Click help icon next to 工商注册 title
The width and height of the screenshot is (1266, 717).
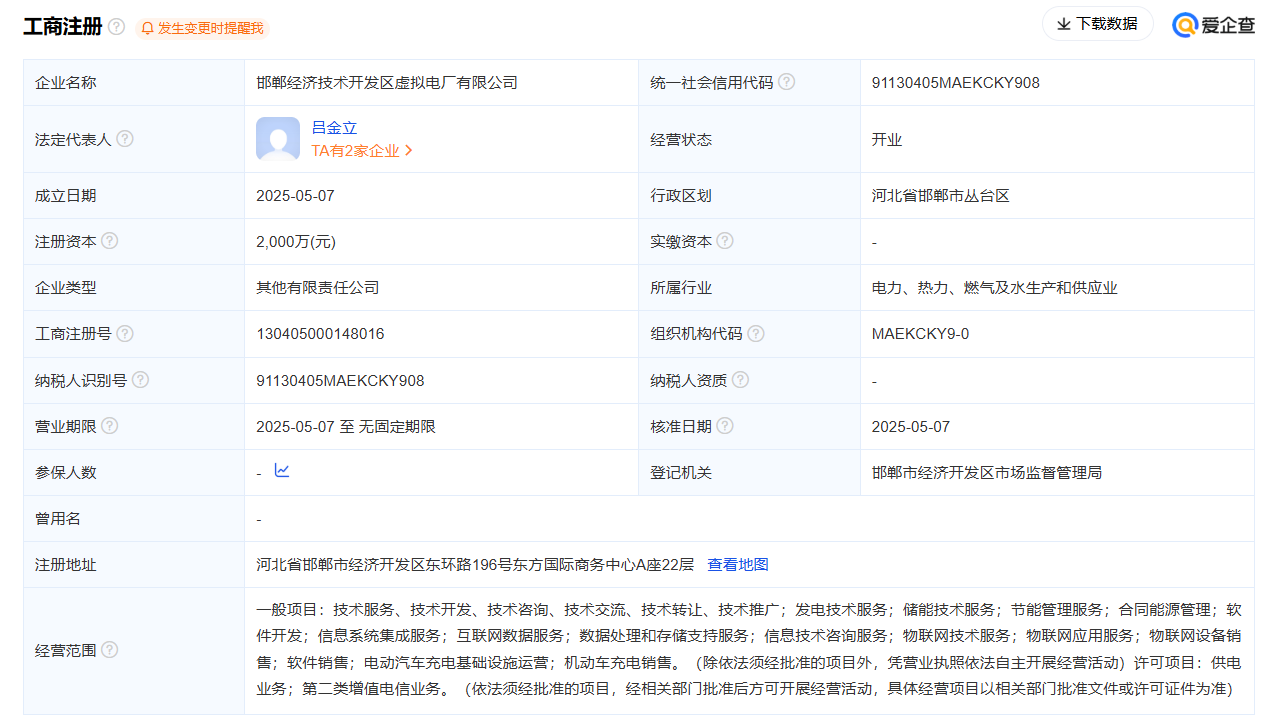click(x=117, y=27)
